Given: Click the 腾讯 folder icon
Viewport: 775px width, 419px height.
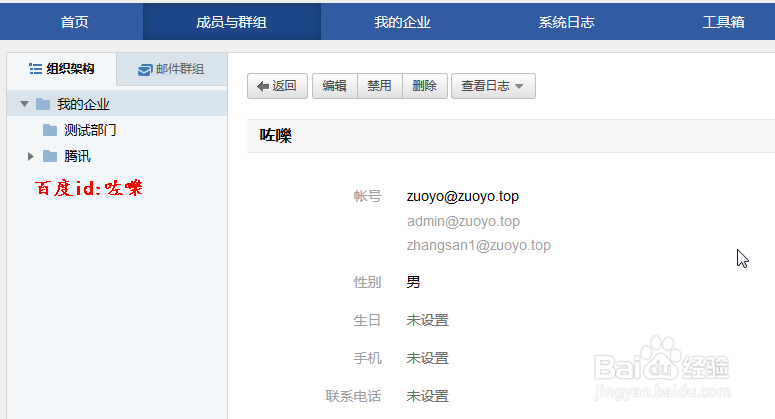Looking at the screenshot, I should click(x=50, y=157).
